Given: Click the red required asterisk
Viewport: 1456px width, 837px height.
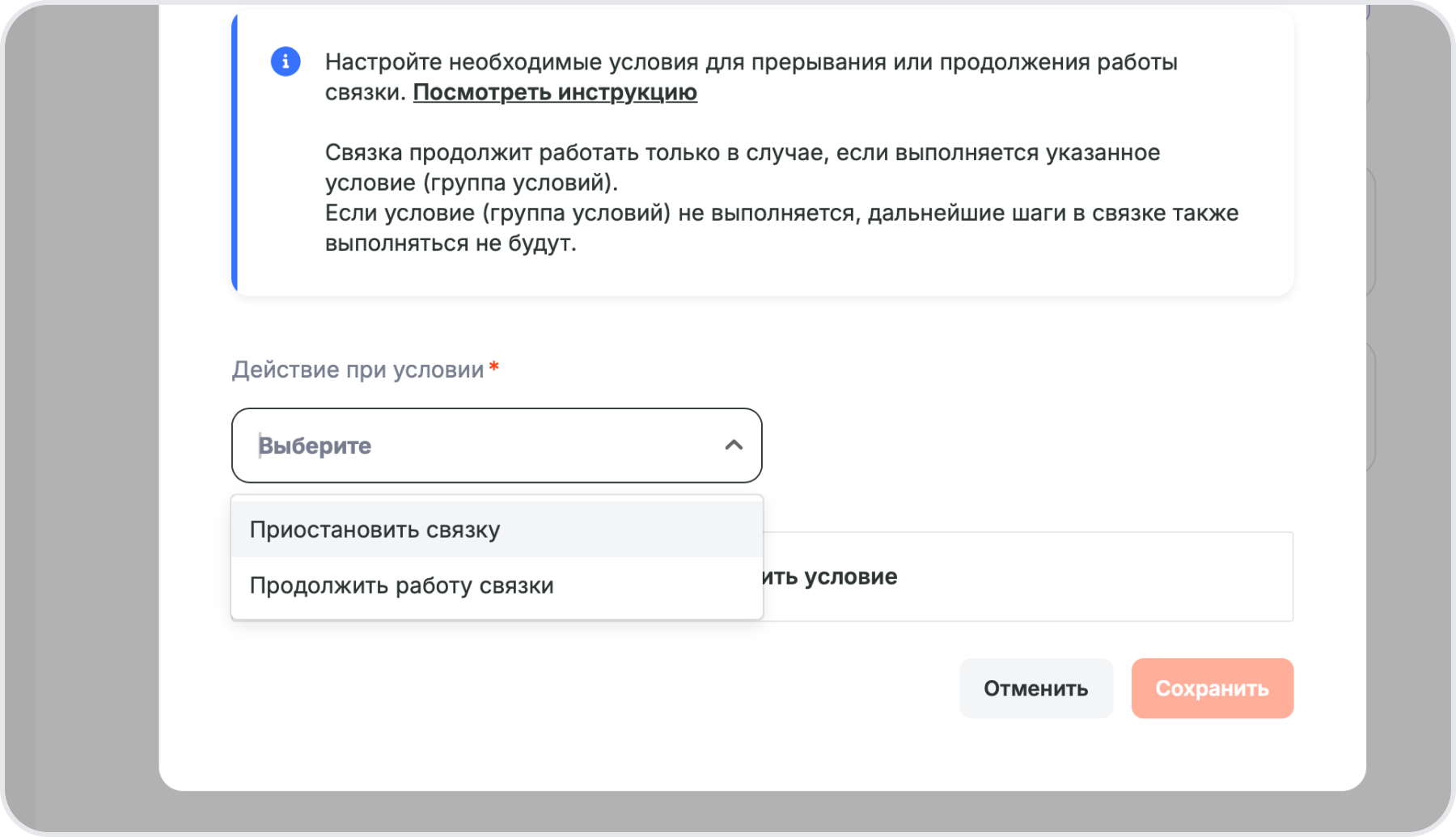Looking at the screenshot, I should 493,369.
